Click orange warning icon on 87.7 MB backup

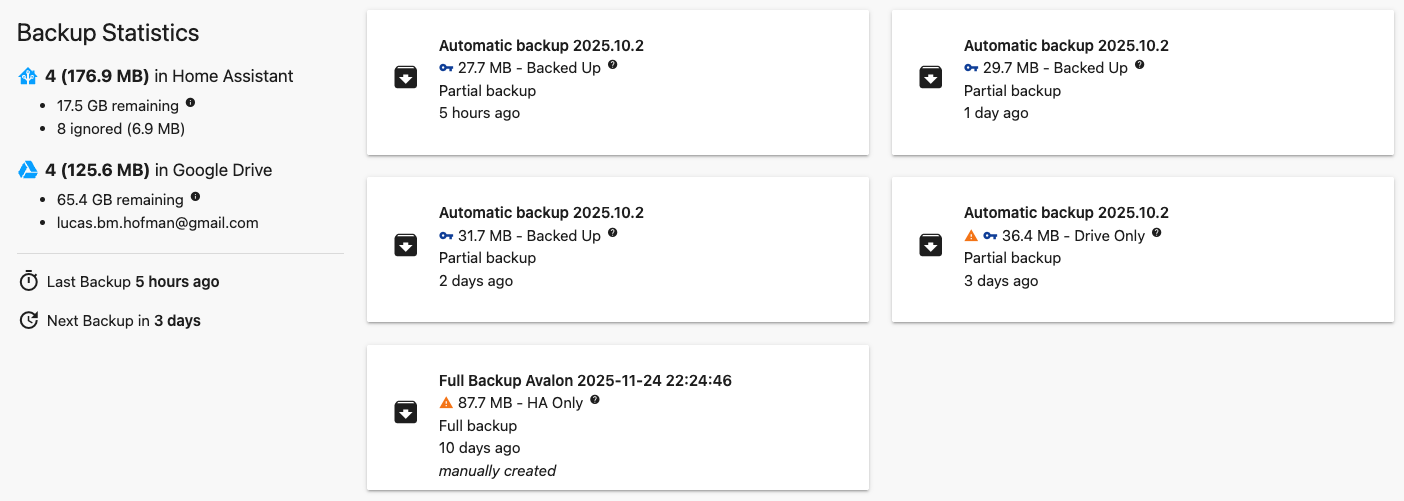coord(446,403)
